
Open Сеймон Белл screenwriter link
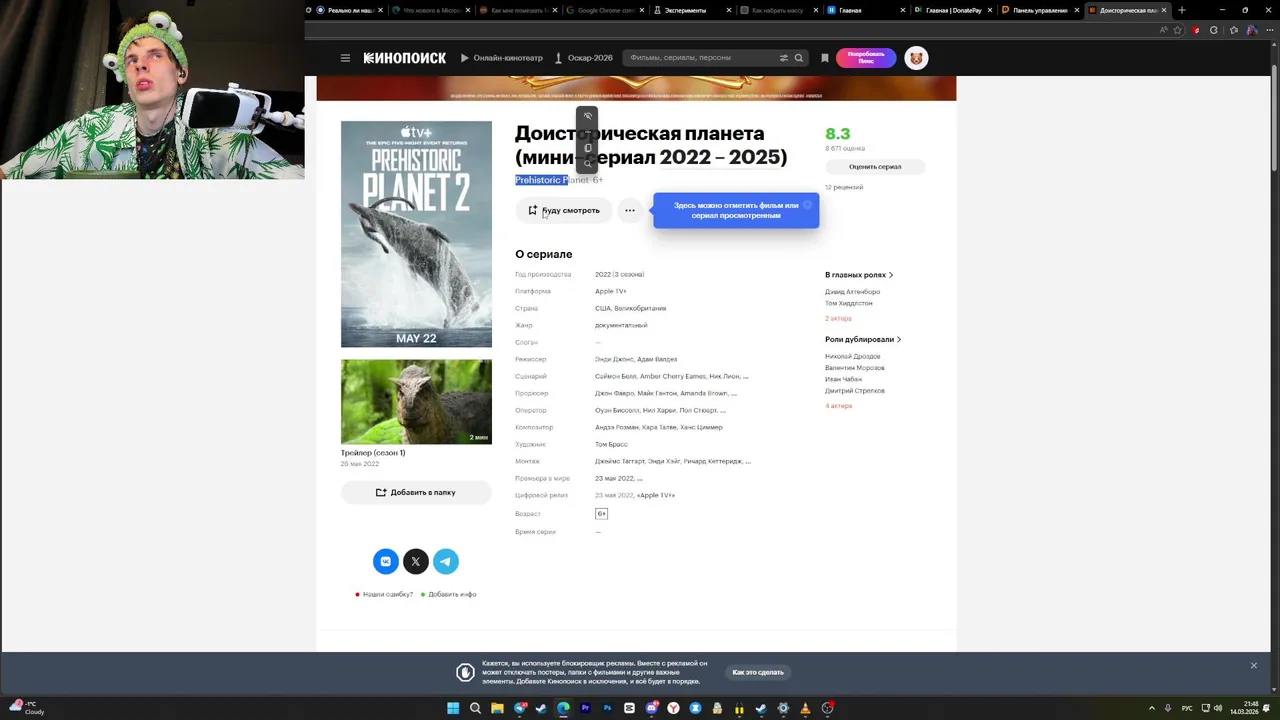(x=615, y=376)
